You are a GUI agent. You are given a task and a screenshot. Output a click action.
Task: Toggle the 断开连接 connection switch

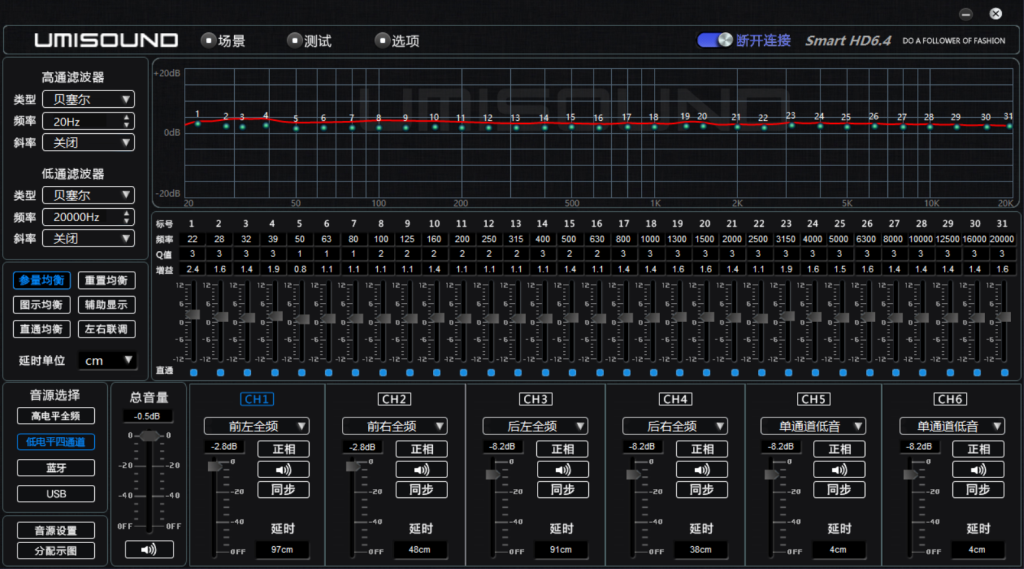click(715, 40)
